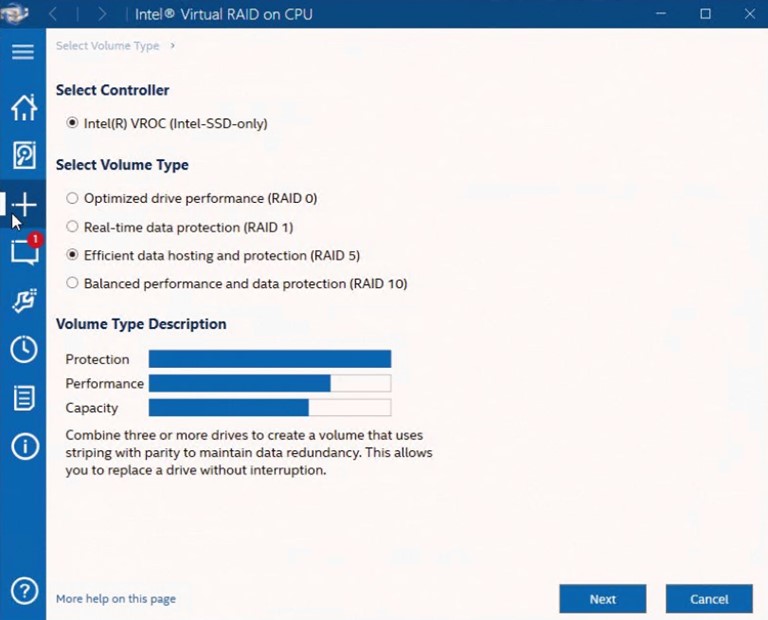Click the Volume Type Description heading

point(141,324)
